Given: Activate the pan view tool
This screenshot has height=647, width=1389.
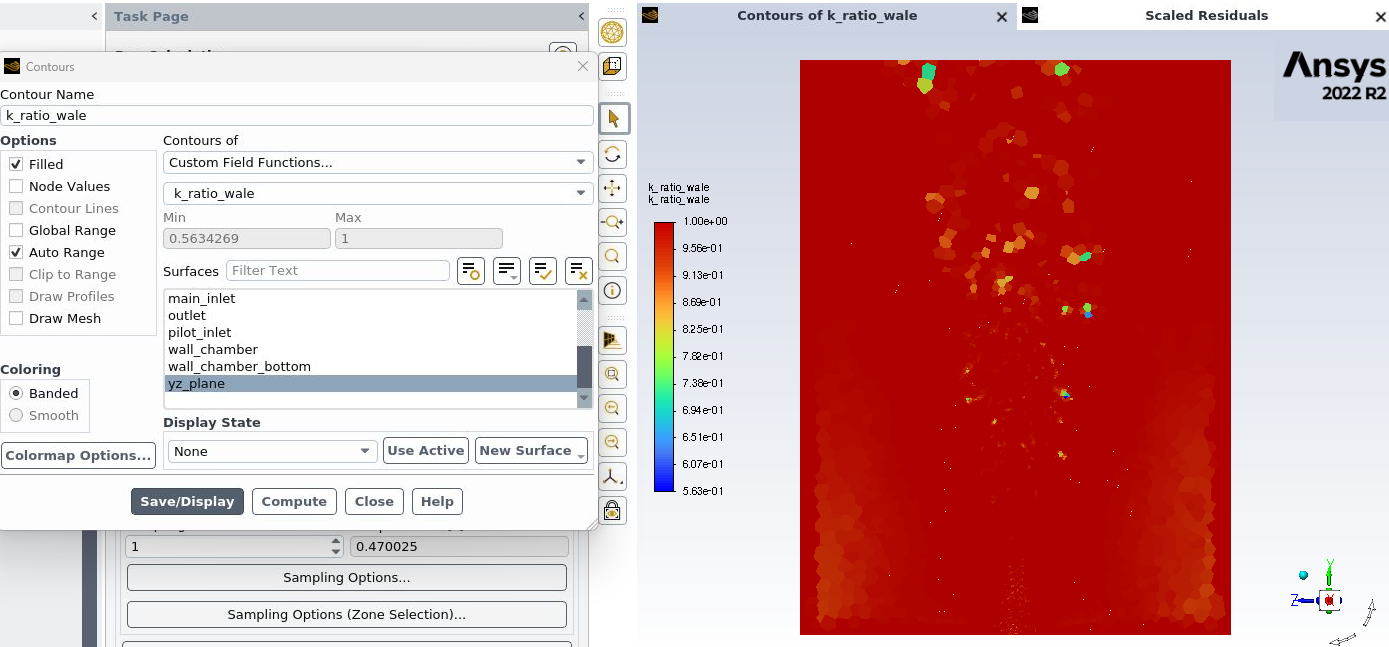Looking at the screenshot, I should pos(613,188).
